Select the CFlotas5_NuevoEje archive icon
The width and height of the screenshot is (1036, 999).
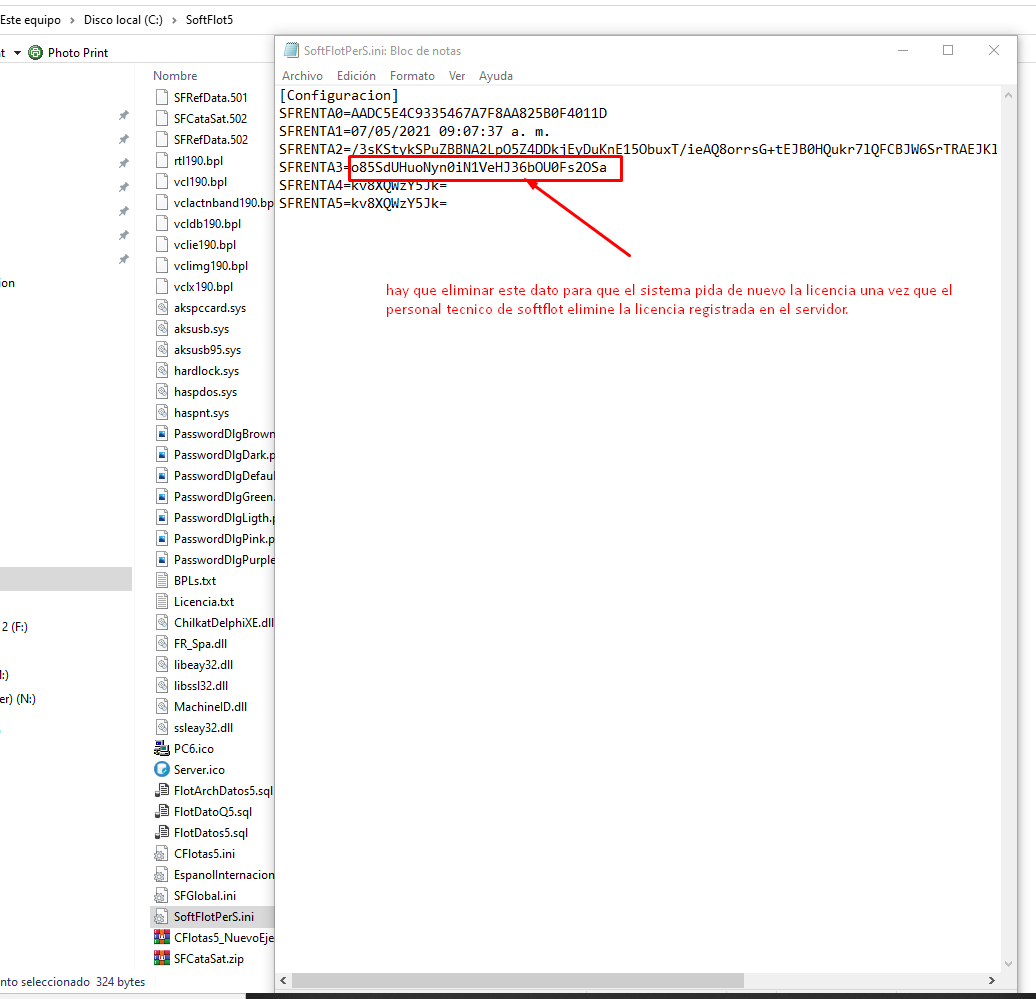pyautogui.click(x=162, y=938)
